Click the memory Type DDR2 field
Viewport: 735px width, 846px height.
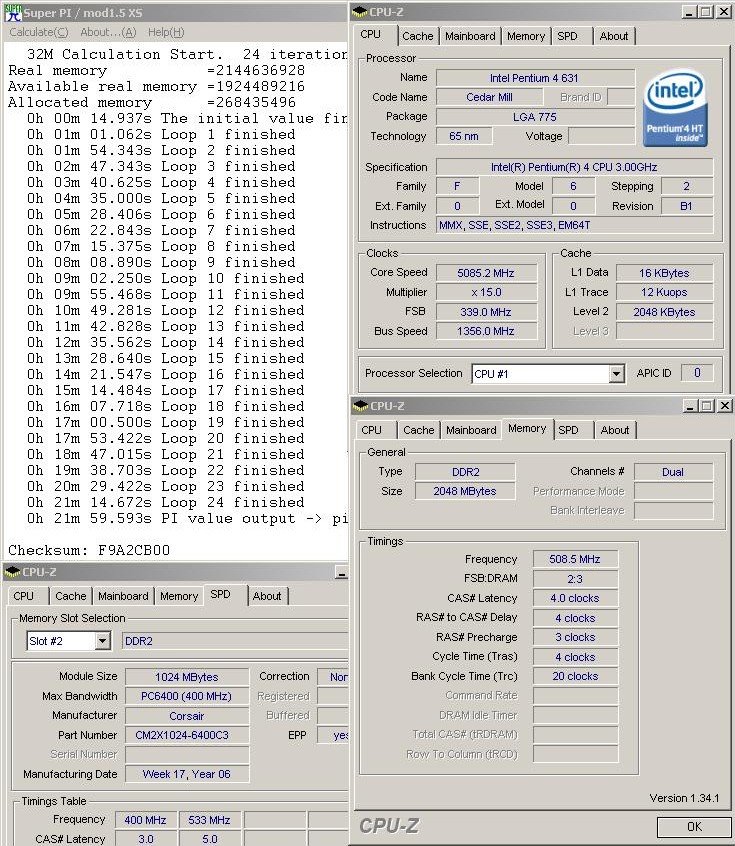[465, 472]
